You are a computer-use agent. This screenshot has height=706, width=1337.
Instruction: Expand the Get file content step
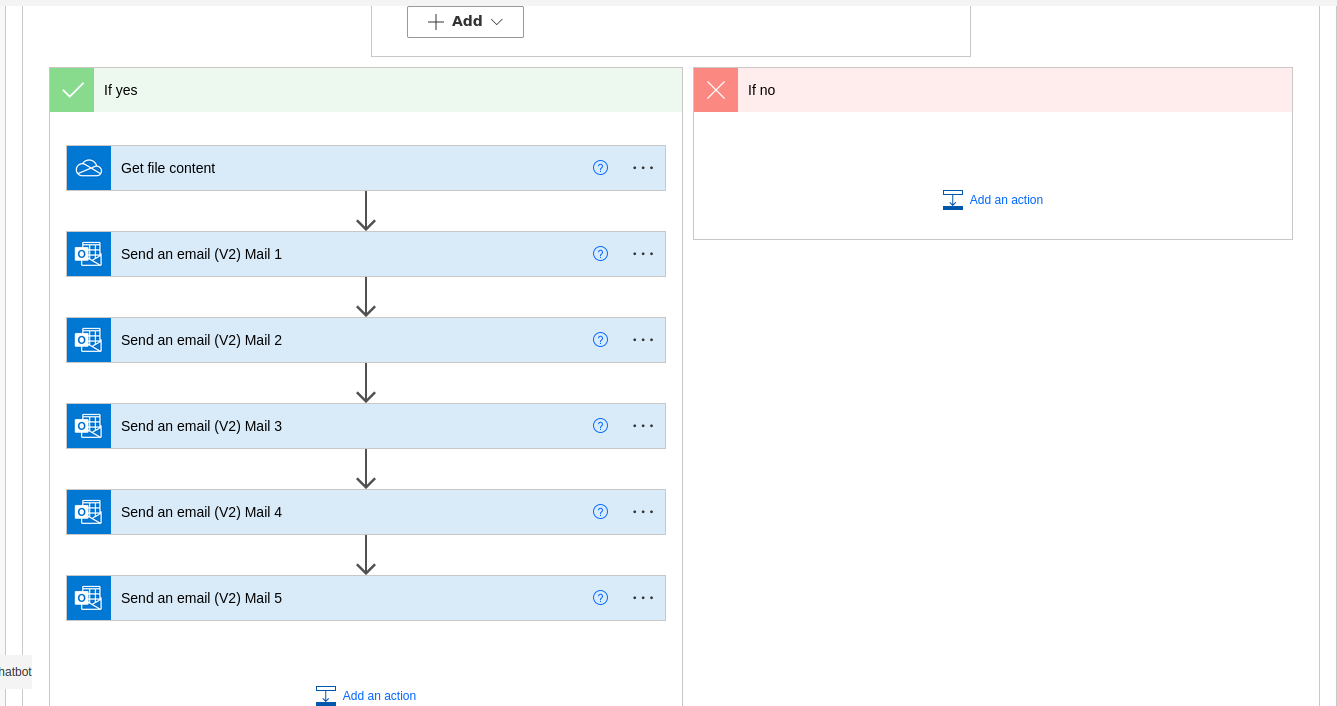[x=366, y=168]
